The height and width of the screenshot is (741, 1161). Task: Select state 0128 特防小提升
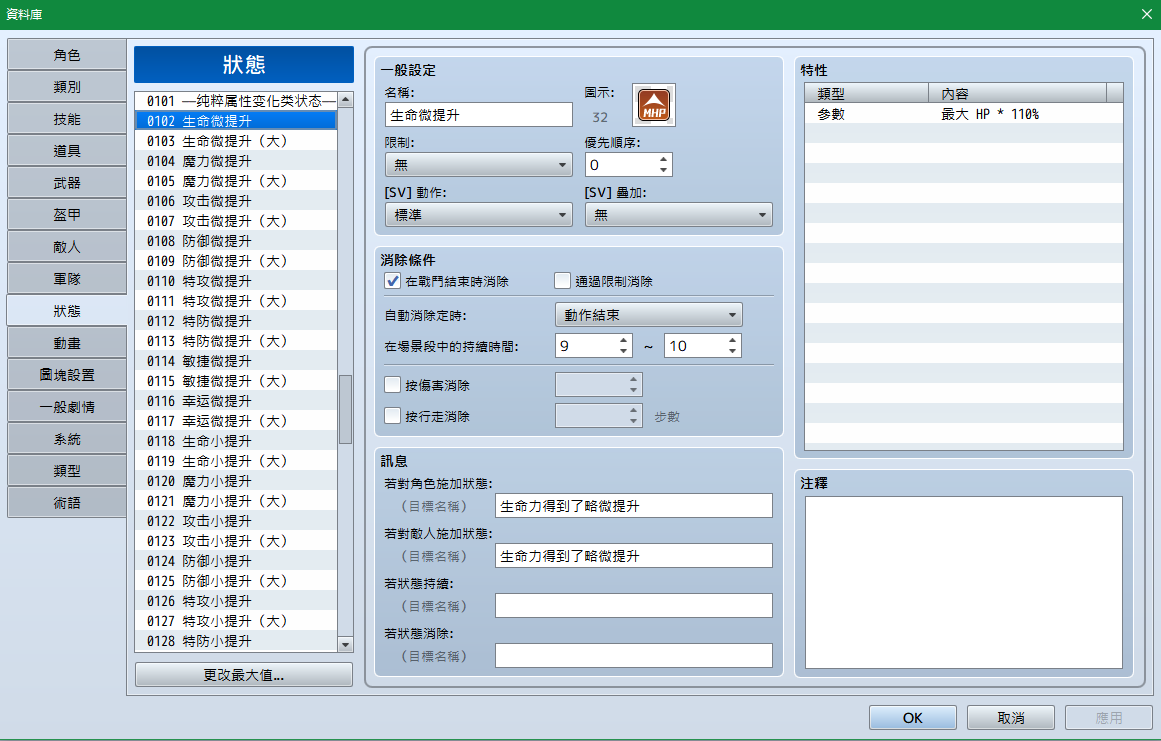pos(236,640)
